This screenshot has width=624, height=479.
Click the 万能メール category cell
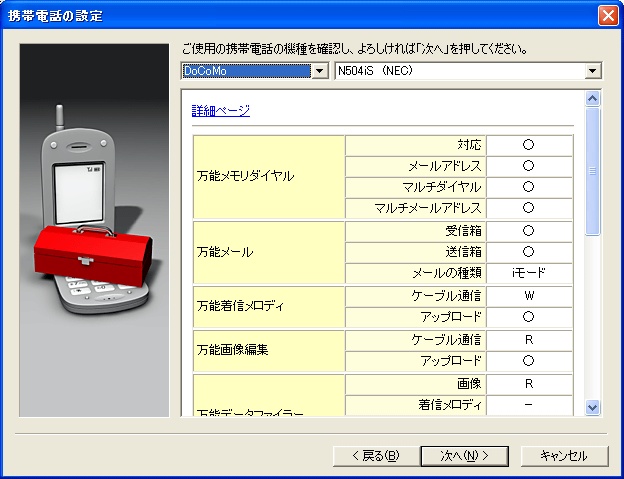point(268,252)
